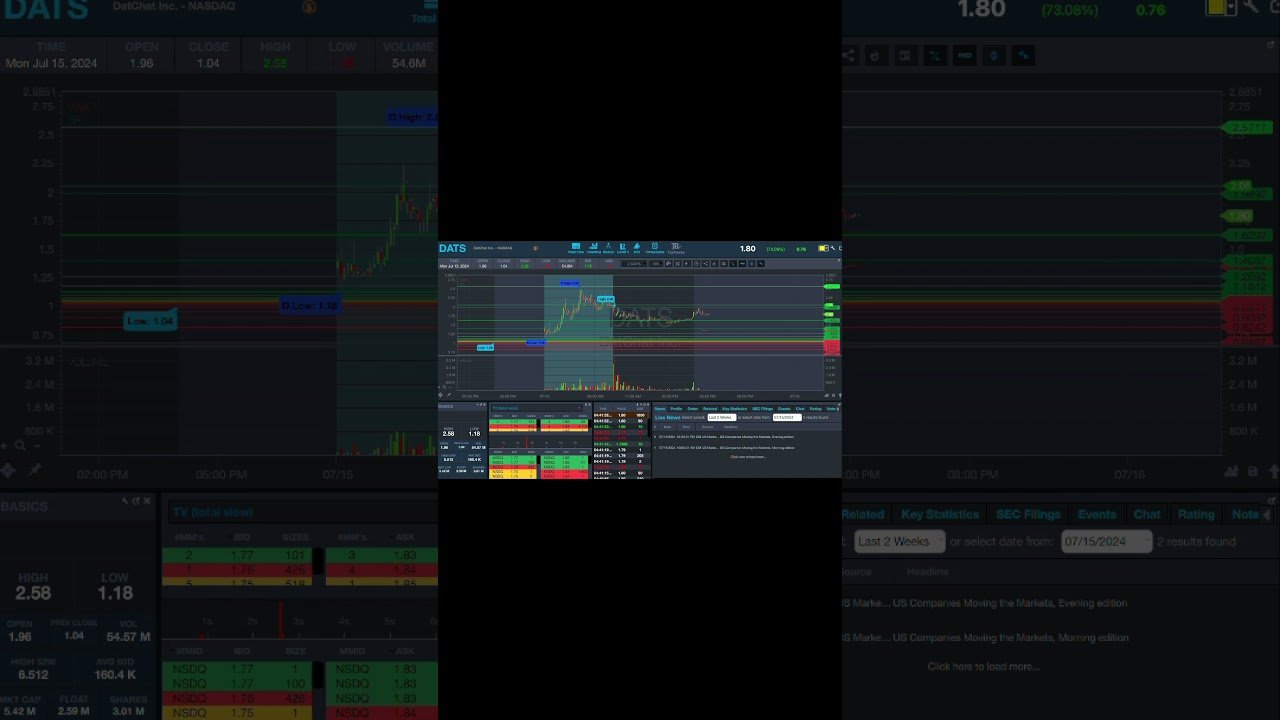Click the large wrench settings icon
Image resolution: width=1280 pixels, height=720 pixels.
tap(1249, 8)
